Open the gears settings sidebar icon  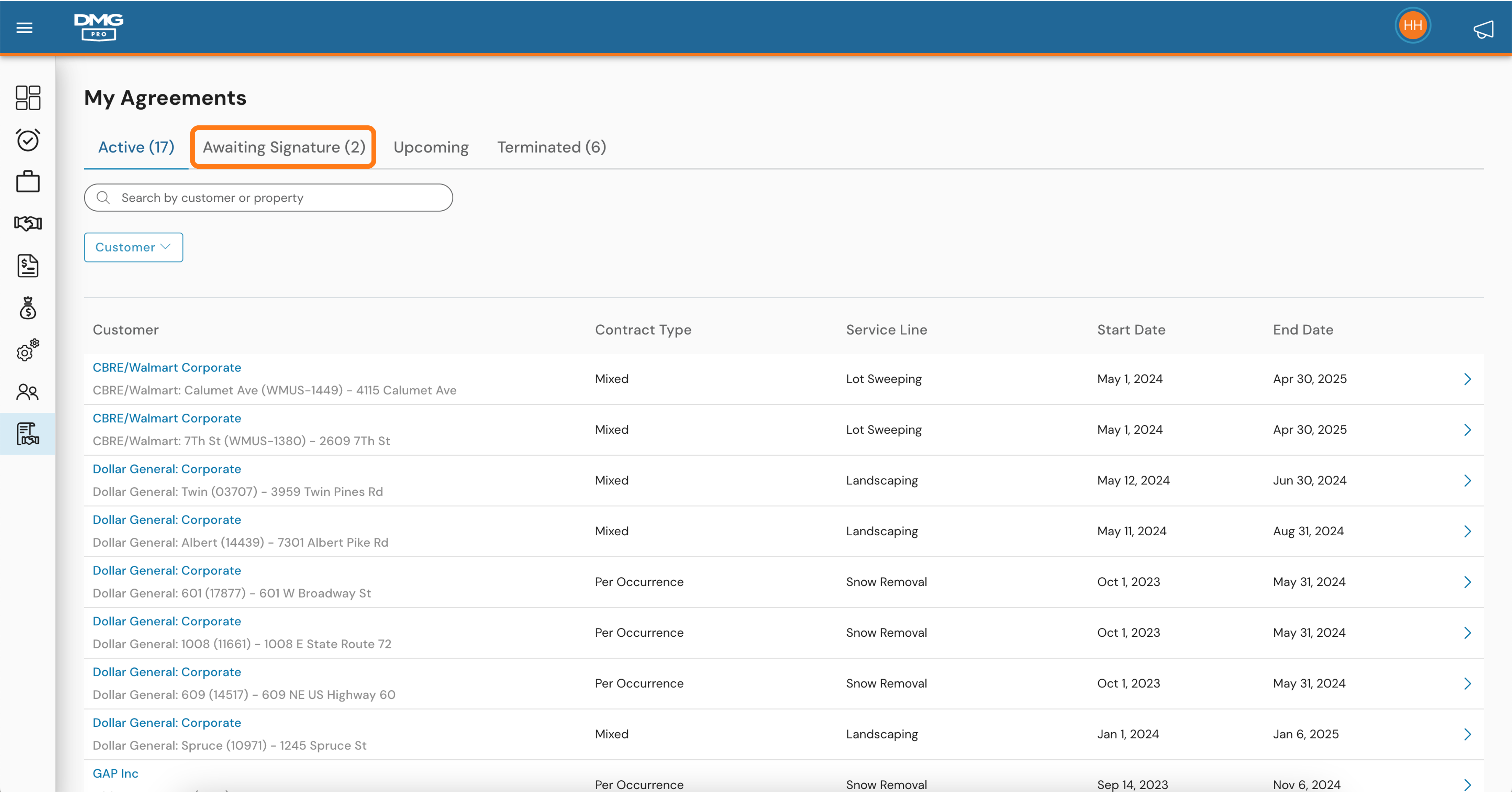27,350
